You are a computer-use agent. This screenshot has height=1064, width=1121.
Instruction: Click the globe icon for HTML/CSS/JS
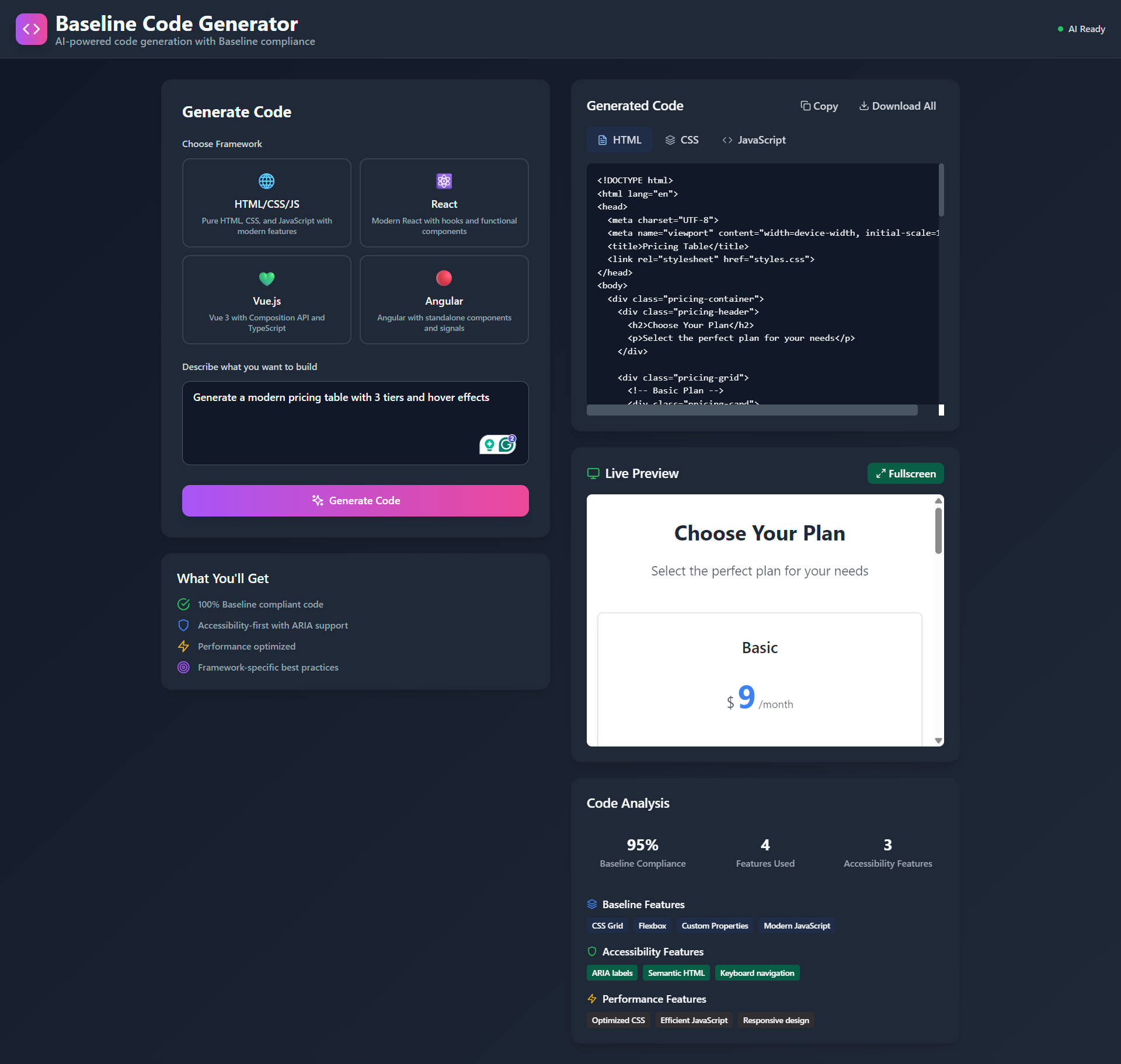[x=266, y=181]
